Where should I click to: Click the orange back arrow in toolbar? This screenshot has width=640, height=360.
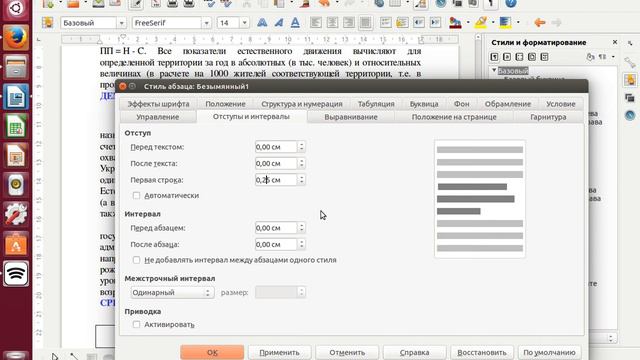[540, 22]
